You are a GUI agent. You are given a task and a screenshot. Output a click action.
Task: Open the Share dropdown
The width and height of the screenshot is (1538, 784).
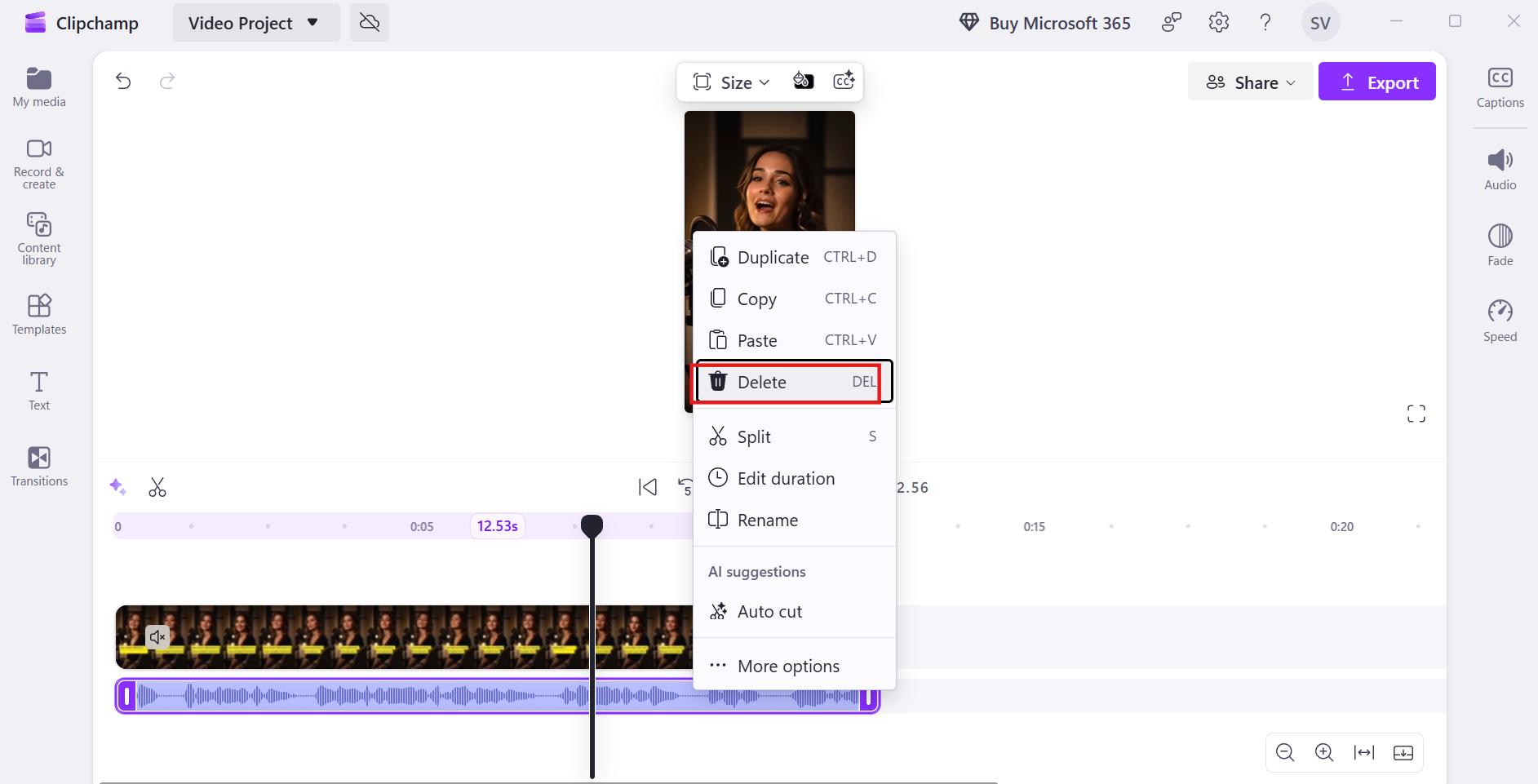[x=1250, y=82]
